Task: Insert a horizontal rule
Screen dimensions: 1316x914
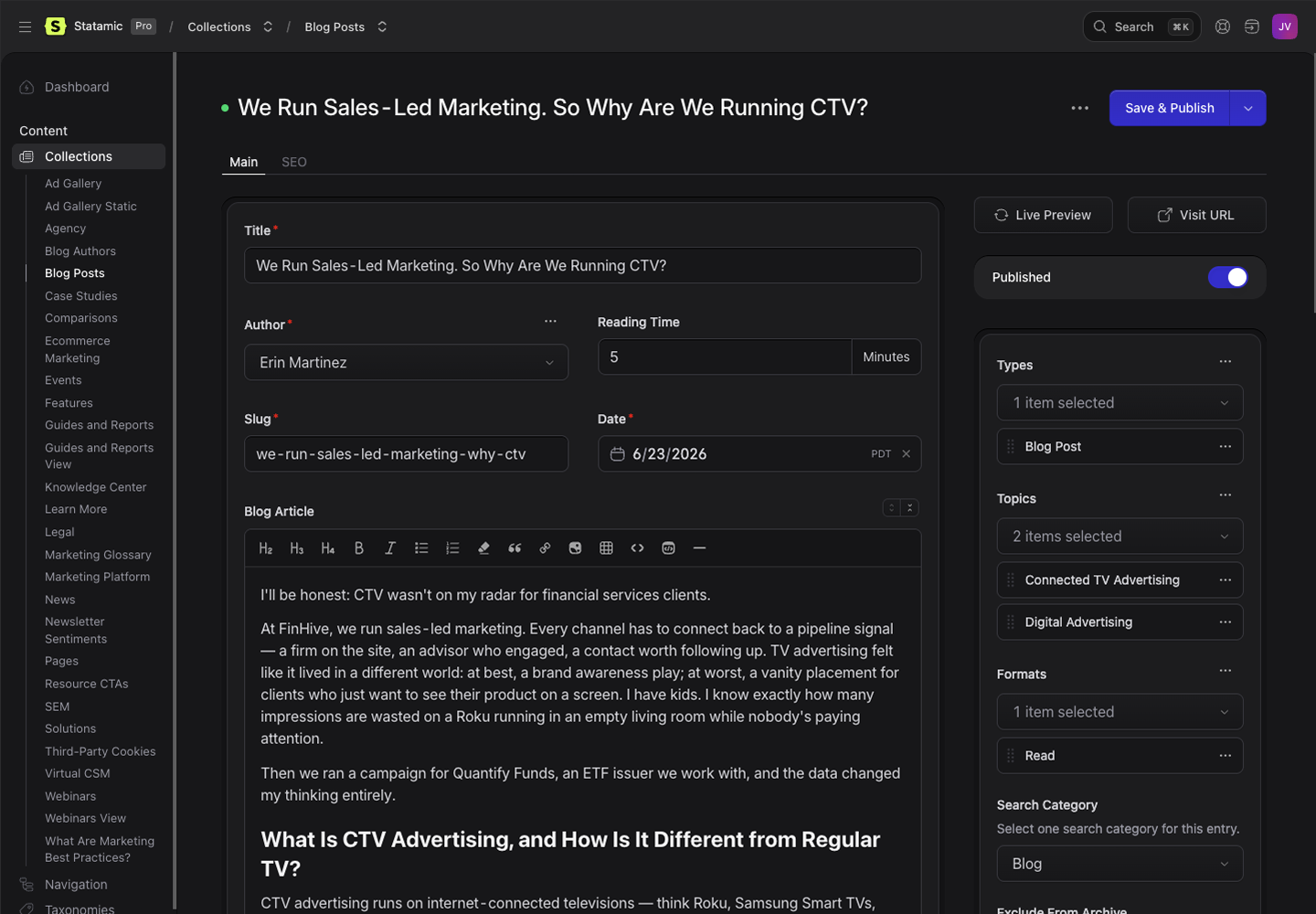Action: [x=699, y=548]
